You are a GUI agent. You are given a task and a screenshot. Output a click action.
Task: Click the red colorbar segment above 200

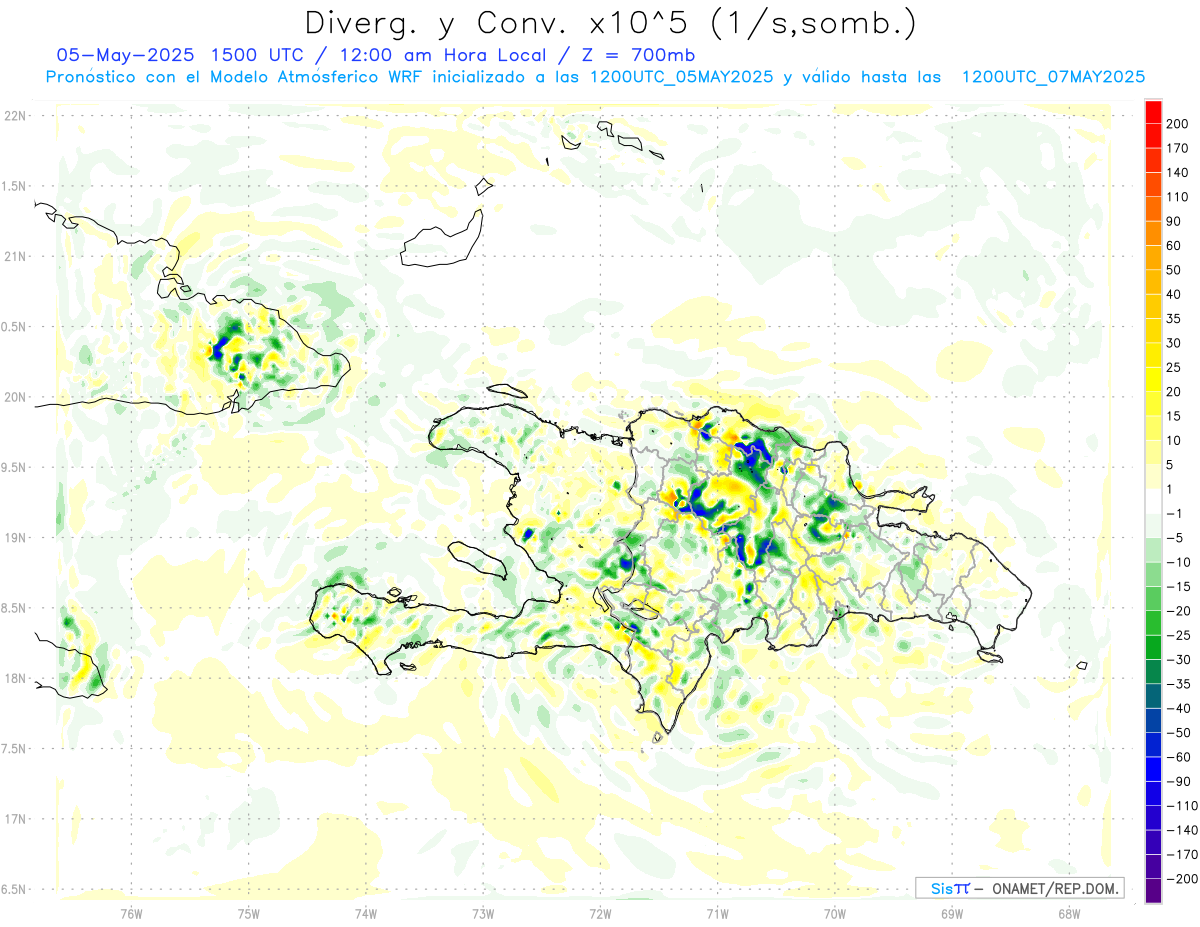tap(1153, 110)
